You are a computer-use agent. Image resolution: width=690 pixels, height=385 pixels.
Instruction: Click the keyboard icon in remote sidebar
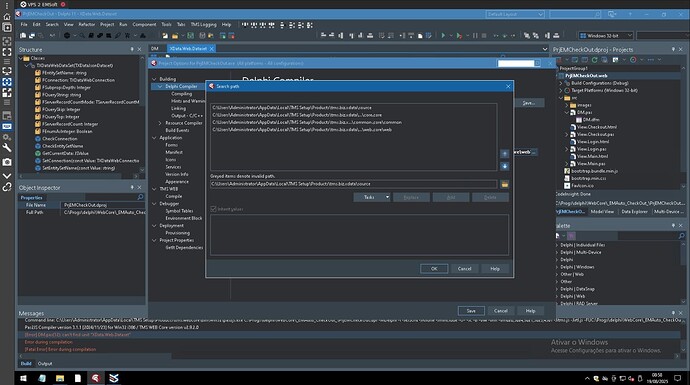point(7,126)
